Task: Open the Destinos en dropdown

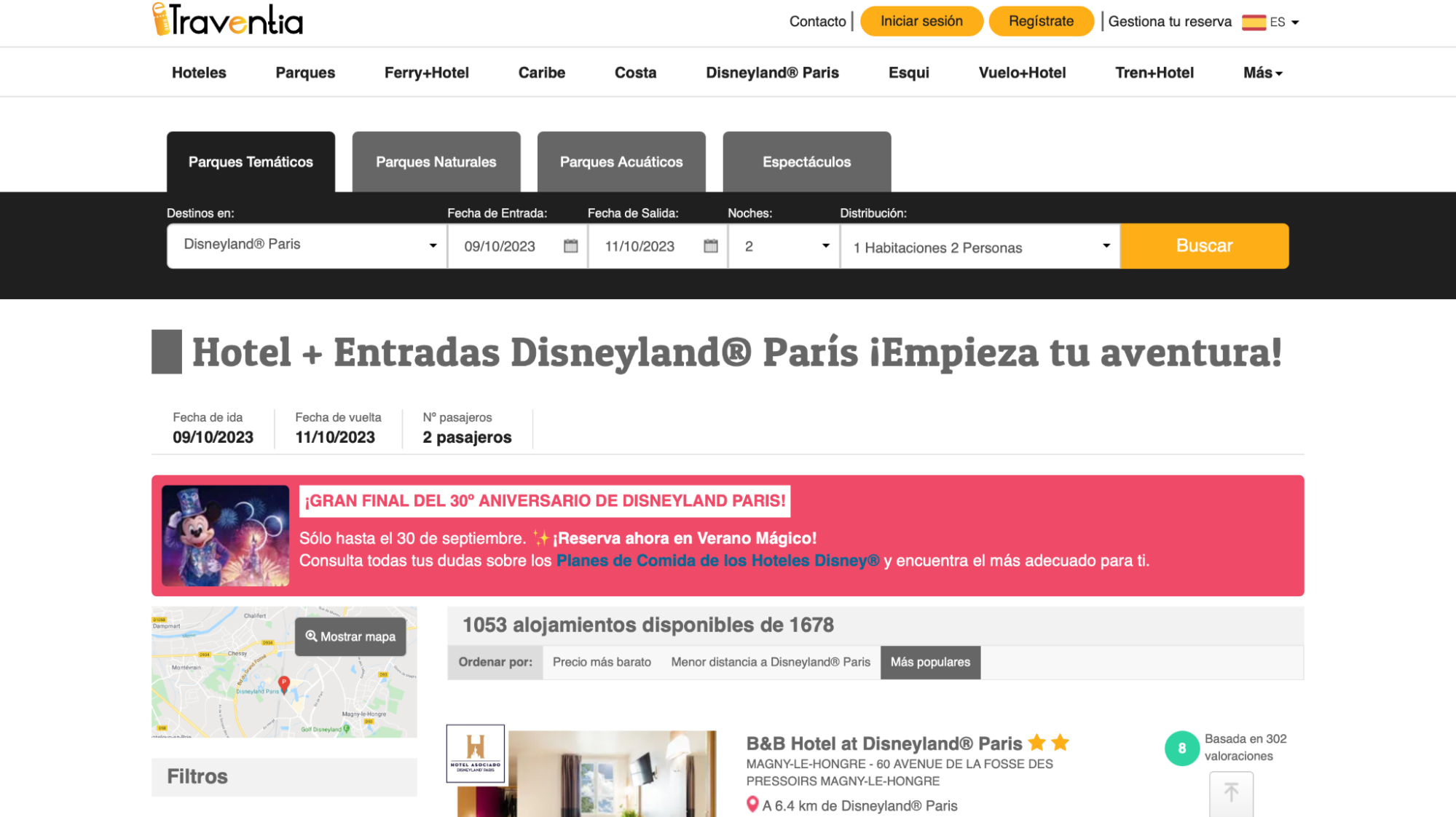Action: pyautogui.click(x=307, y=245)
